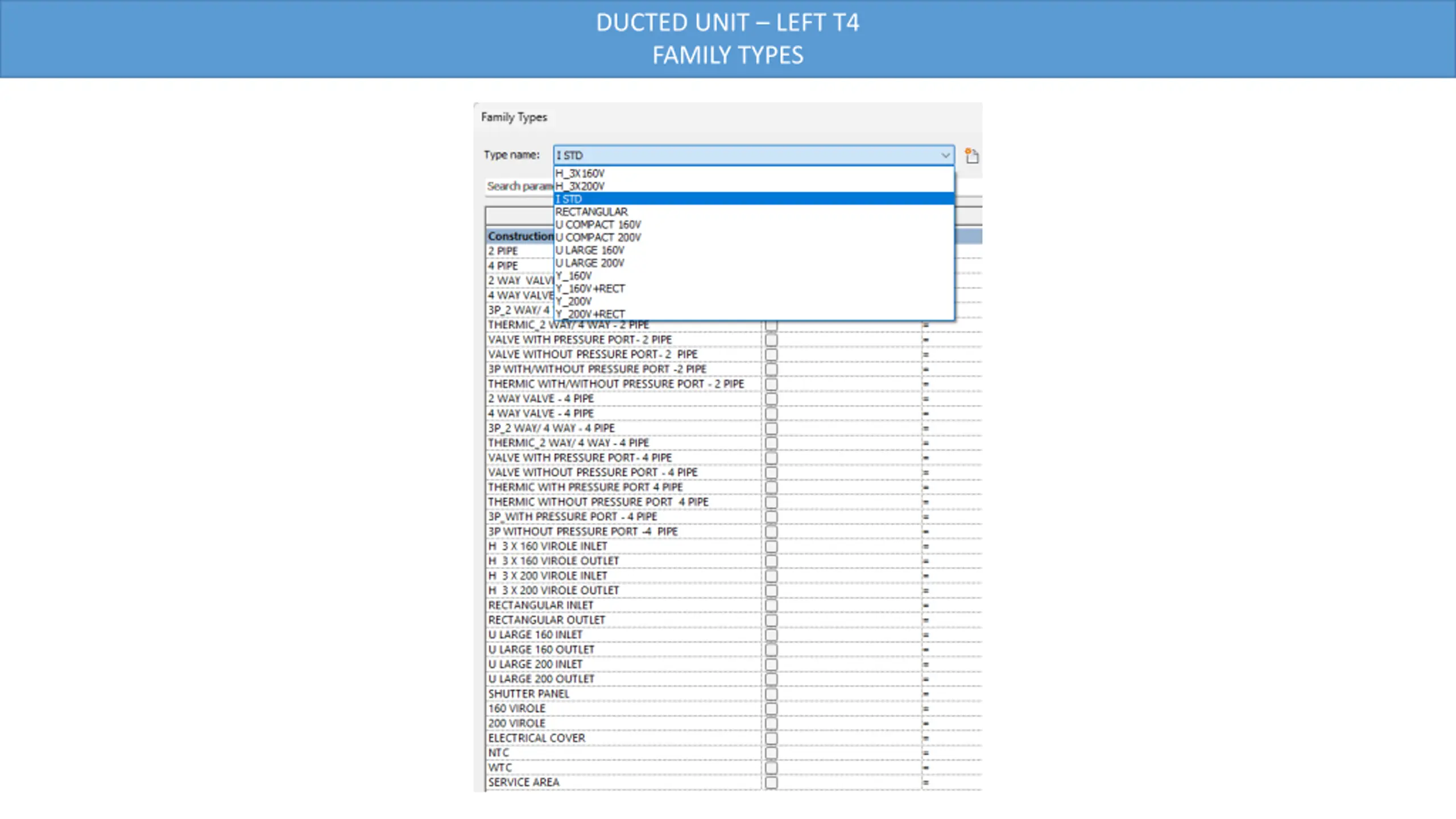Check the 160 VIROLE checkbox
This screenshot has width=1456, height=819.
click(771, 709)
